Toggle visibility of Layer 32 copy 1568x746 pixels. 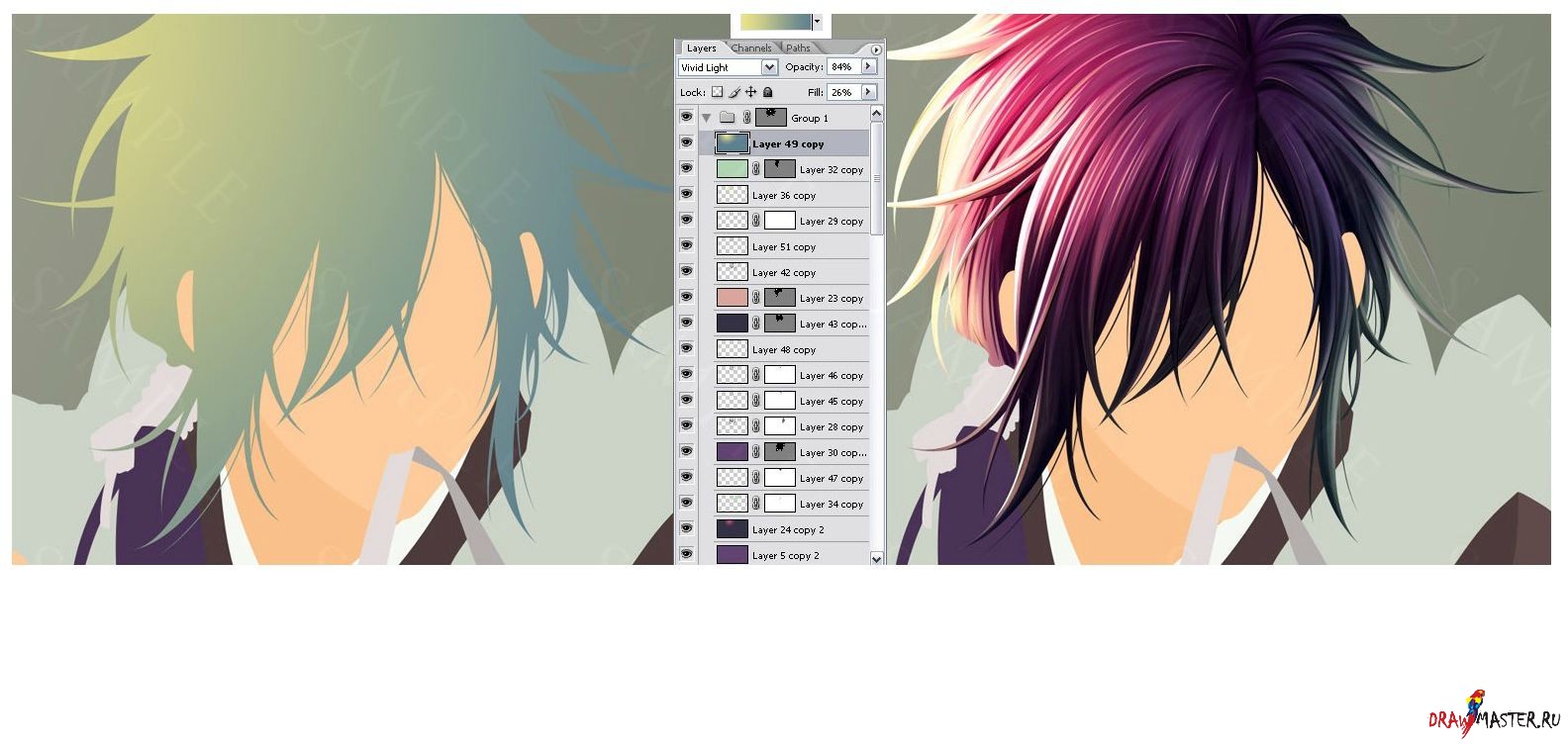[x=687, y=168]
